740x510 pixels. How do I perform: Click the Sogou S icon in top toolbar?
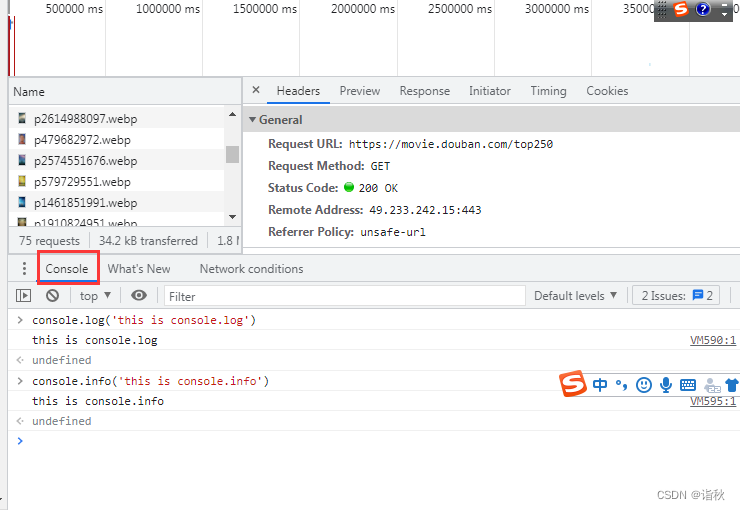coord(681,8)
